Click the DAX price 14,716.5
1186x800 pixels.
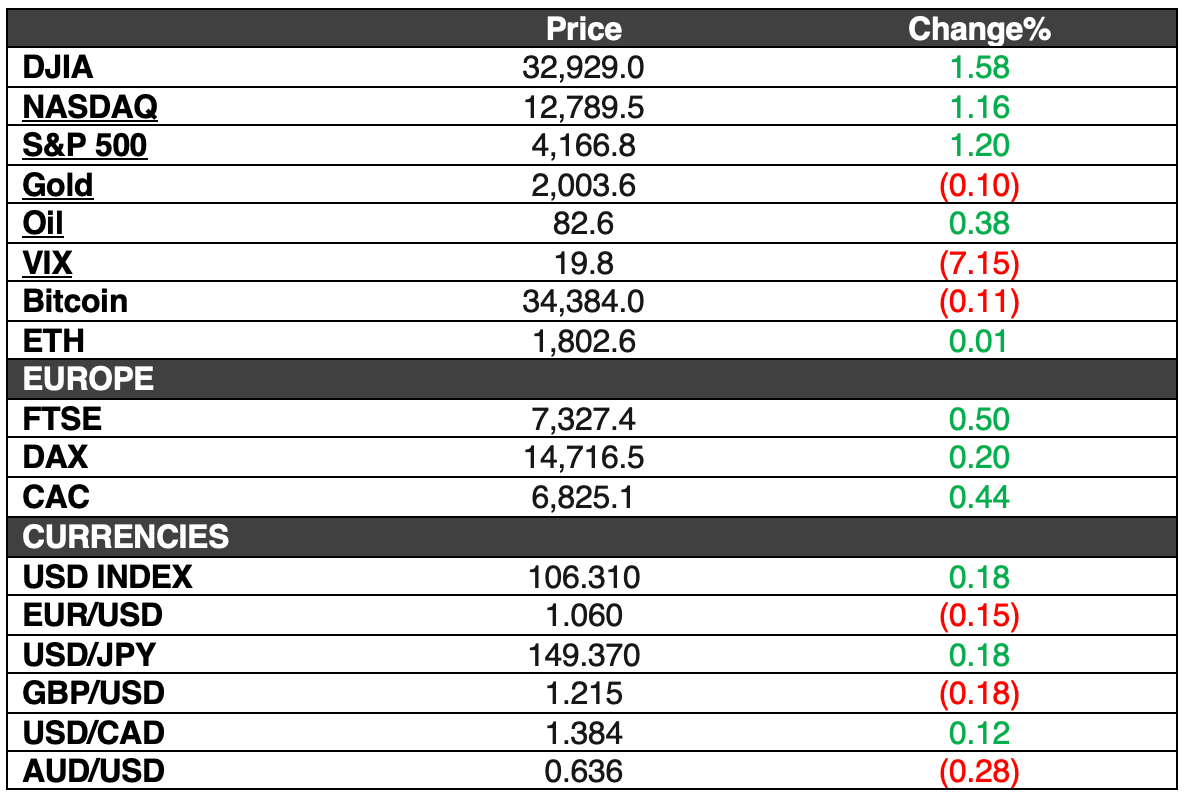click(583, 458)
